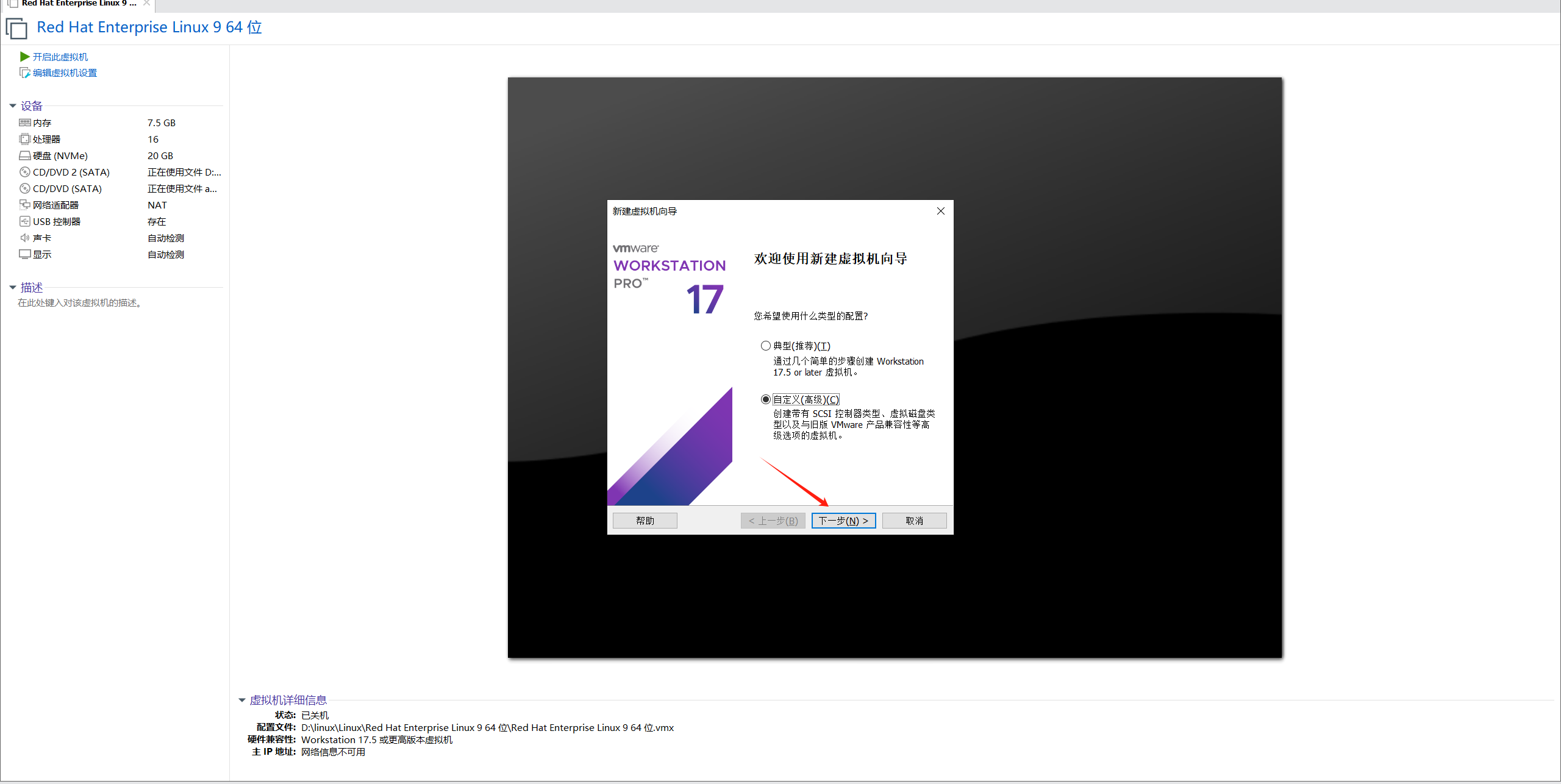
Task: Click the 取消 Cancel button
Action: [914, 521]
